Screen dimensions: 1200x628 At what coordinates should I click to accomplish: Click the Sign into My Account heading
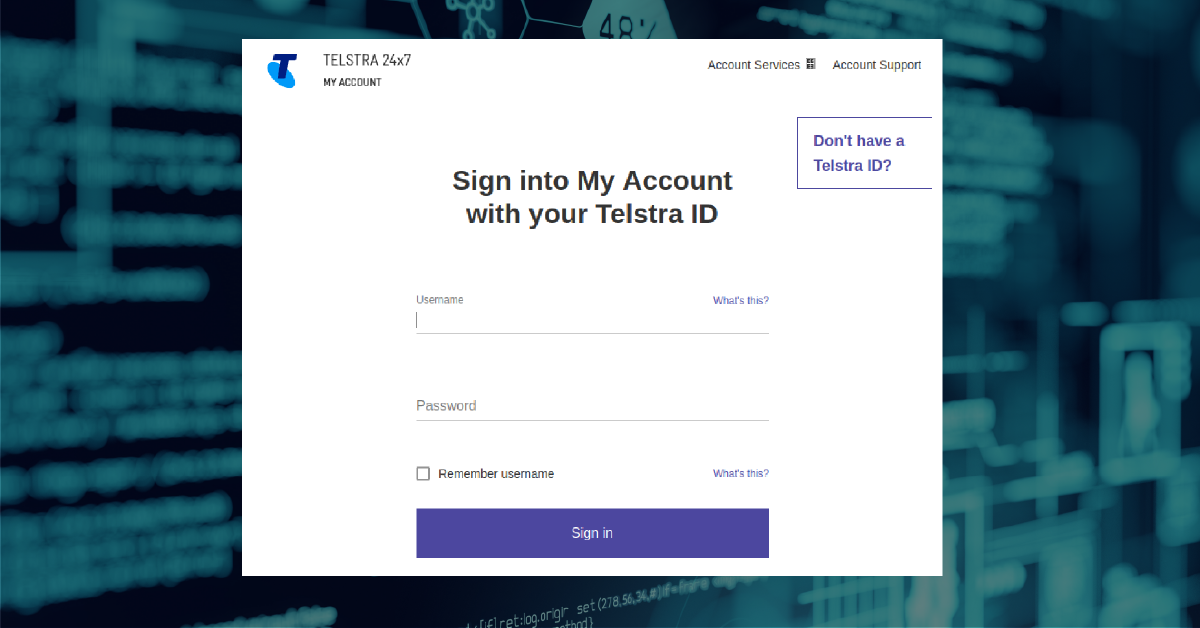[x=592, y=196]
